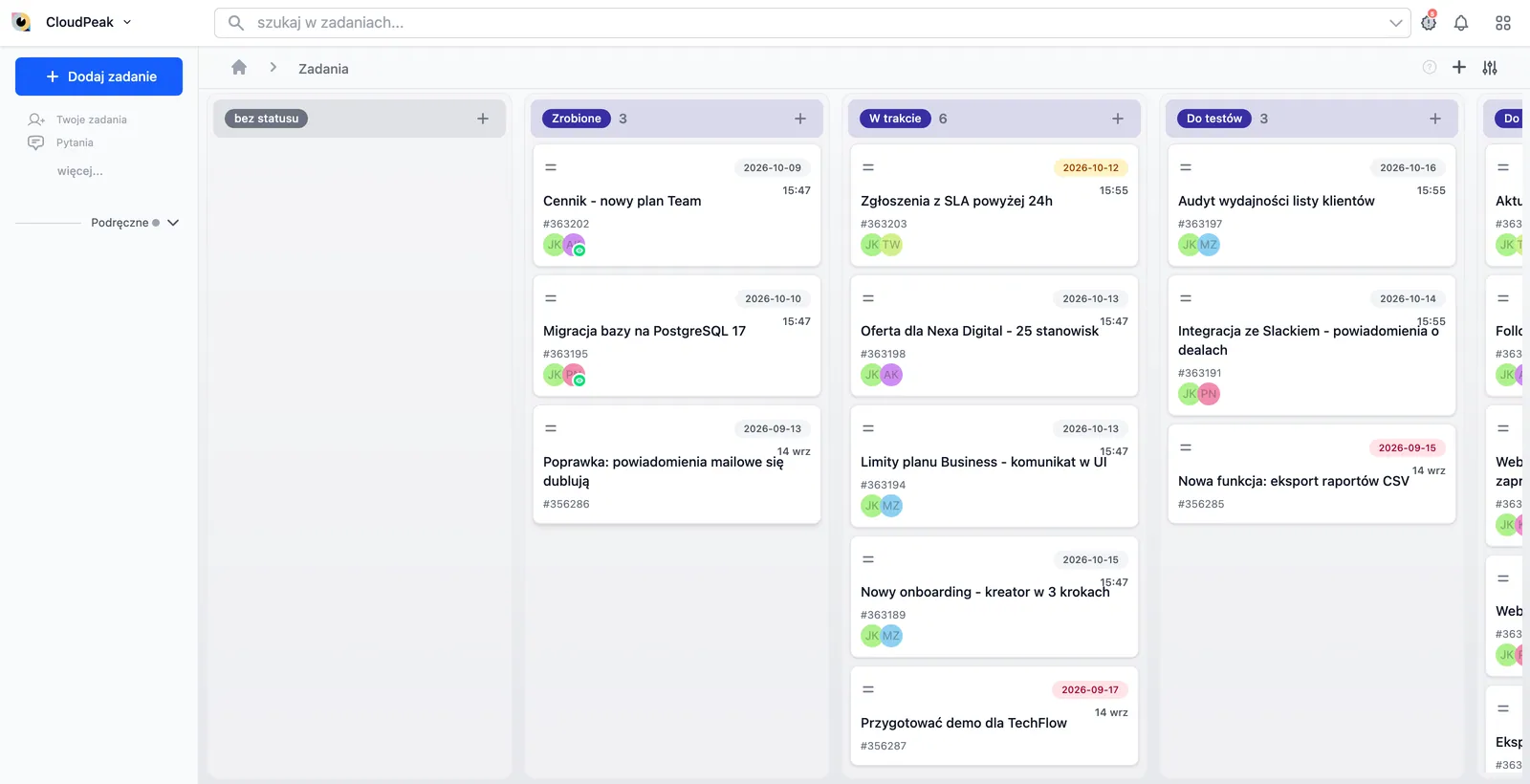The image size is (1530, 784).
Task: Click the 2026-10-12 date tag
Action: pyautogui.click(x=1091, y=167)
